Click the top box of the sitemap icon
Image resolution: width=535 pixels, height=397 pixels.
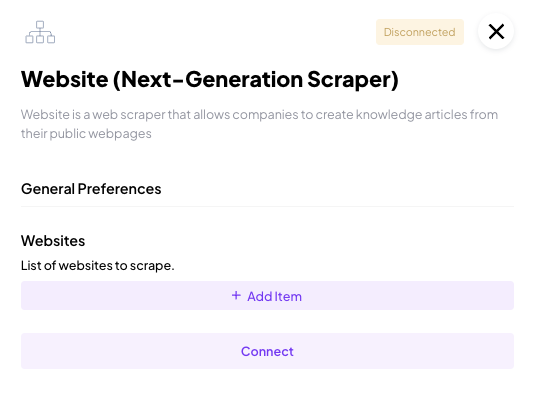pyautogui.click(x=40, y=25)
